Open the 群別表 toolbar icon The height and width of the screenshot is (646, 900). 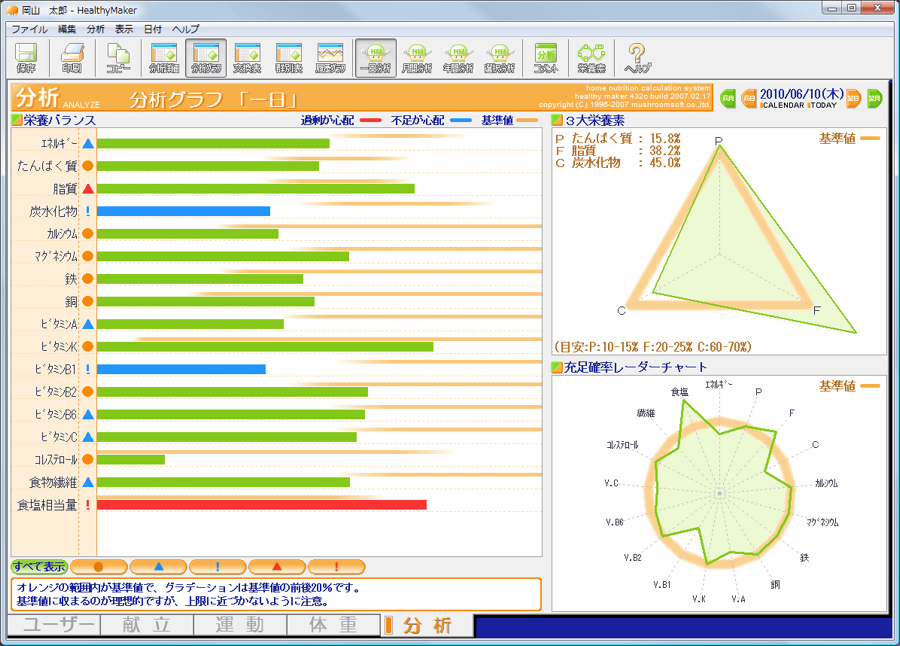tap(289, 57)
